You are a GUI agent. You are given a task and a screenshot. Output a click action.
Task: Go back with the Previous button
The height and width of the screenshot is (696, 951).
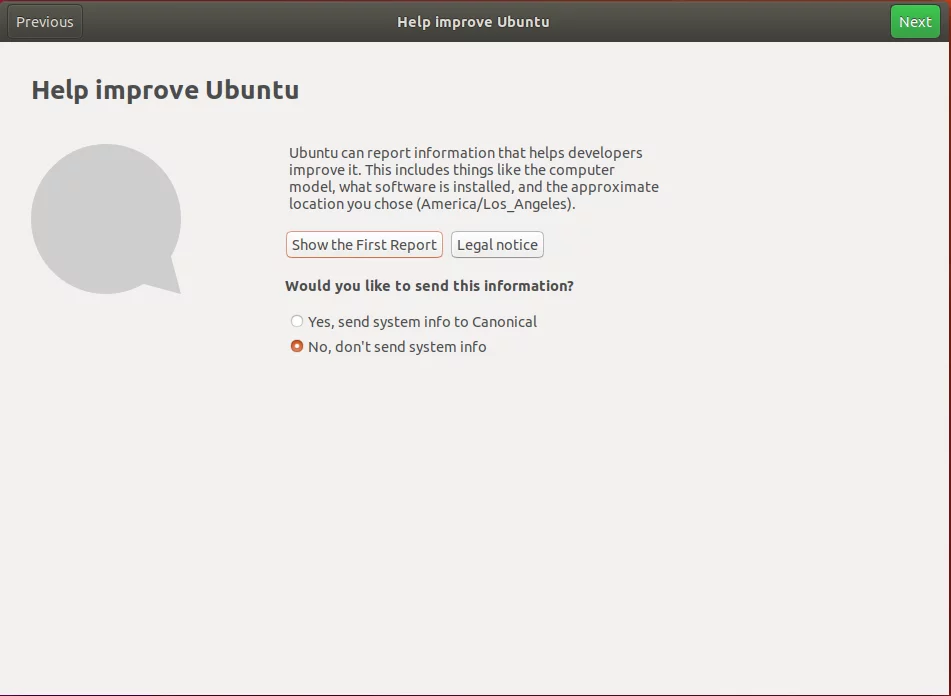coord(45,22)
